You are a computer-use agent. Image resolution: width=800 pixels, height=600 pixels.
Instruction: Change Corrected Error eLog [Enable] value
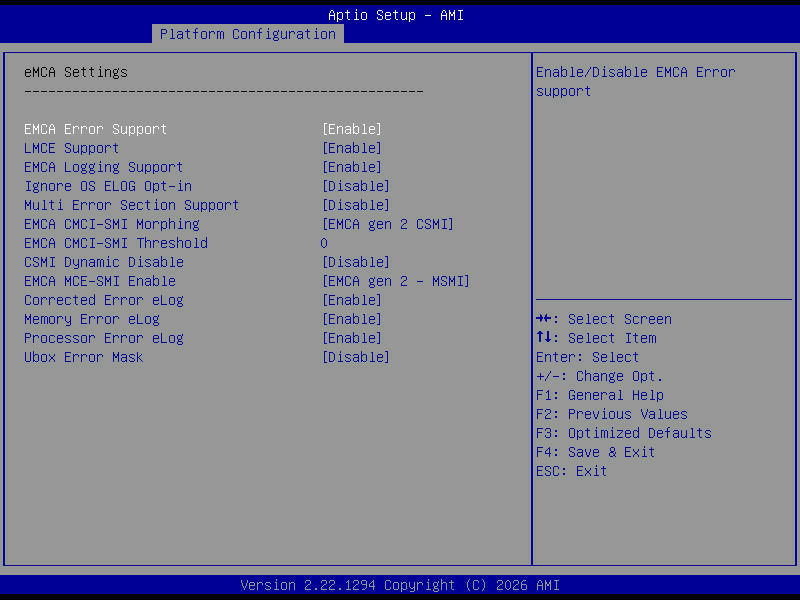click(x=352, y=300)
